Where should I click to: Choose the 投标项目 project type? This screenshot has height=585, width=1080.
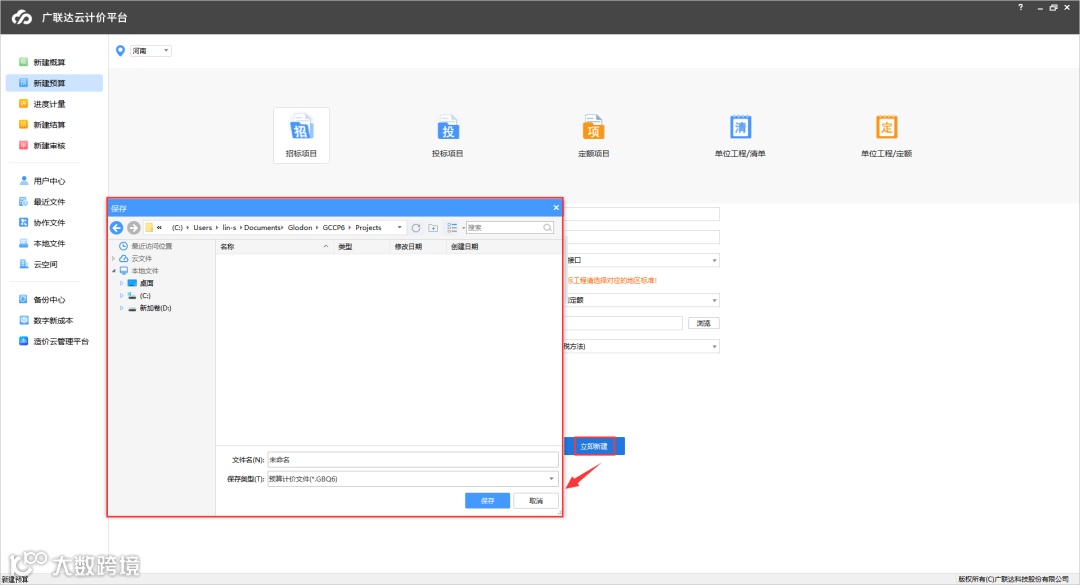point(448,135)
